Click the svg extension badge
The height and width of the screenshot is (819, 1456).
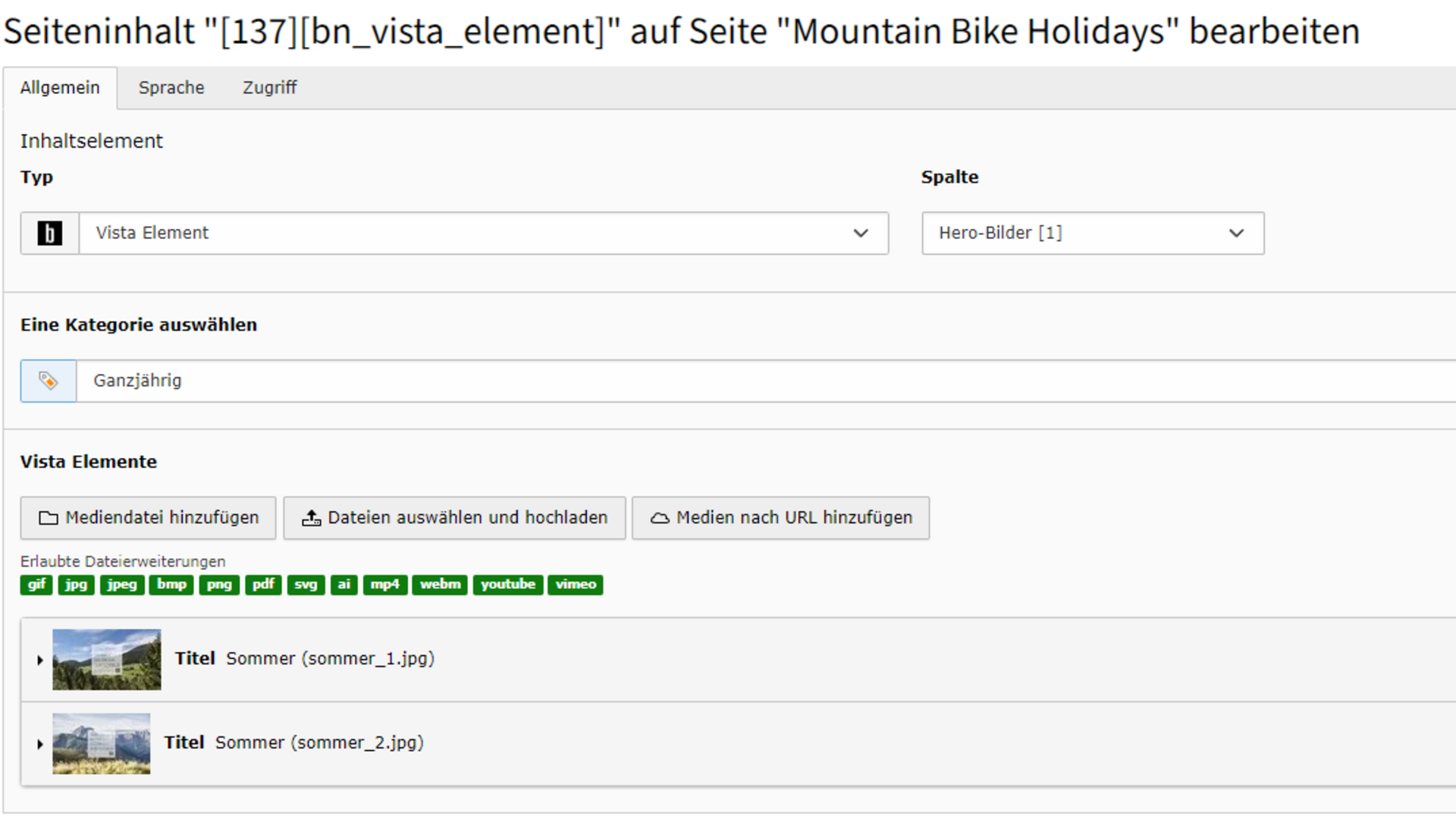306,585
